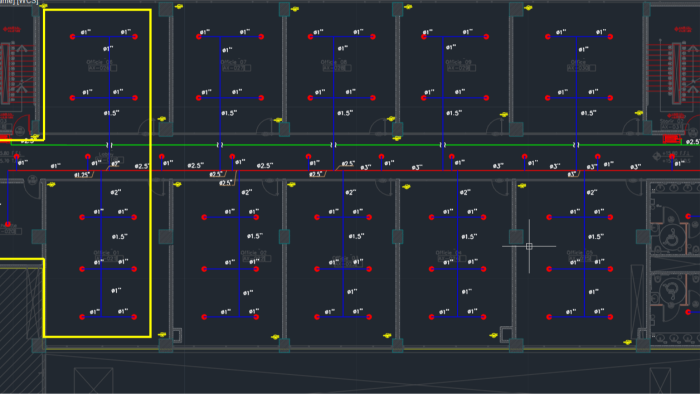
Task: Select the top-left sprinkler head in the yellow-outlined upper room
Action: coord(73,37)
